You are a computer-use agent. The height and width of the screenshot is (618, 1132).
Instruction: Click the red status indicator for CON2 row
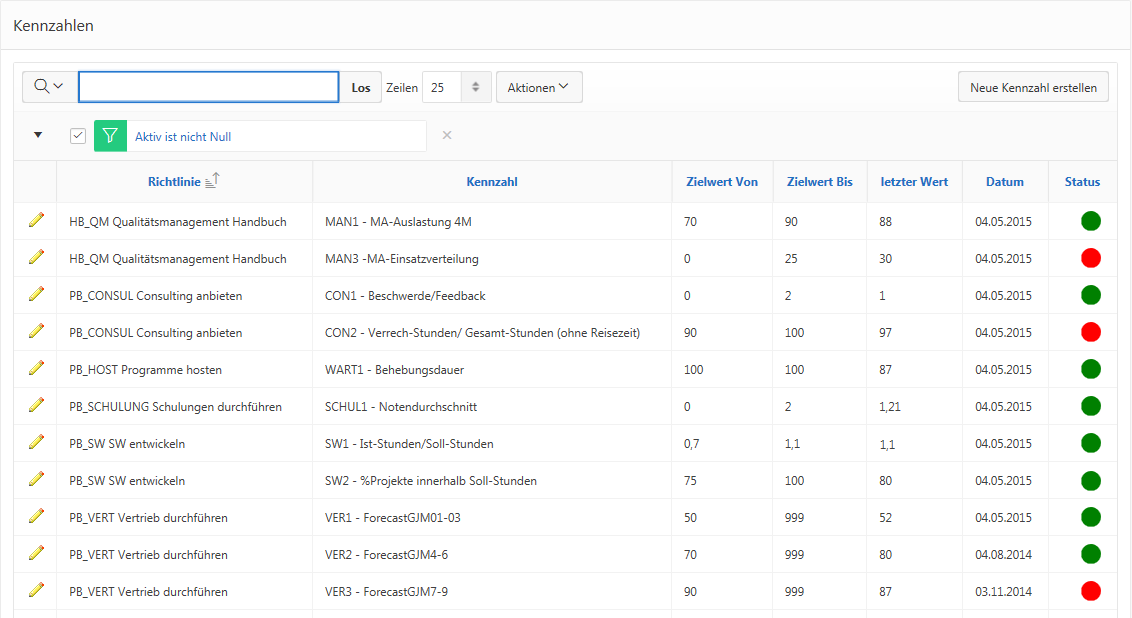click(1090, 331)
